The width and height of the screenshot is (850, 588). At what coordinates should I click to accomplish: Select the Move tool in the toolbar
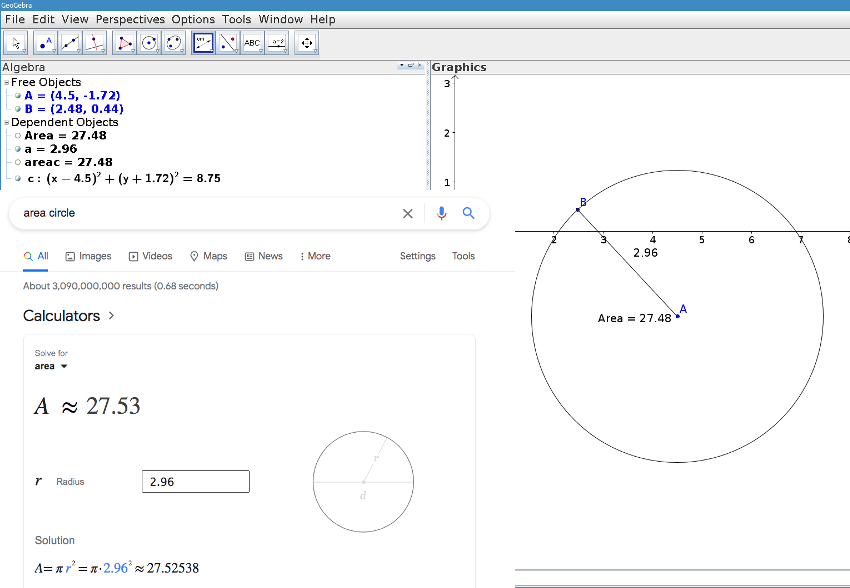(15, 42)
